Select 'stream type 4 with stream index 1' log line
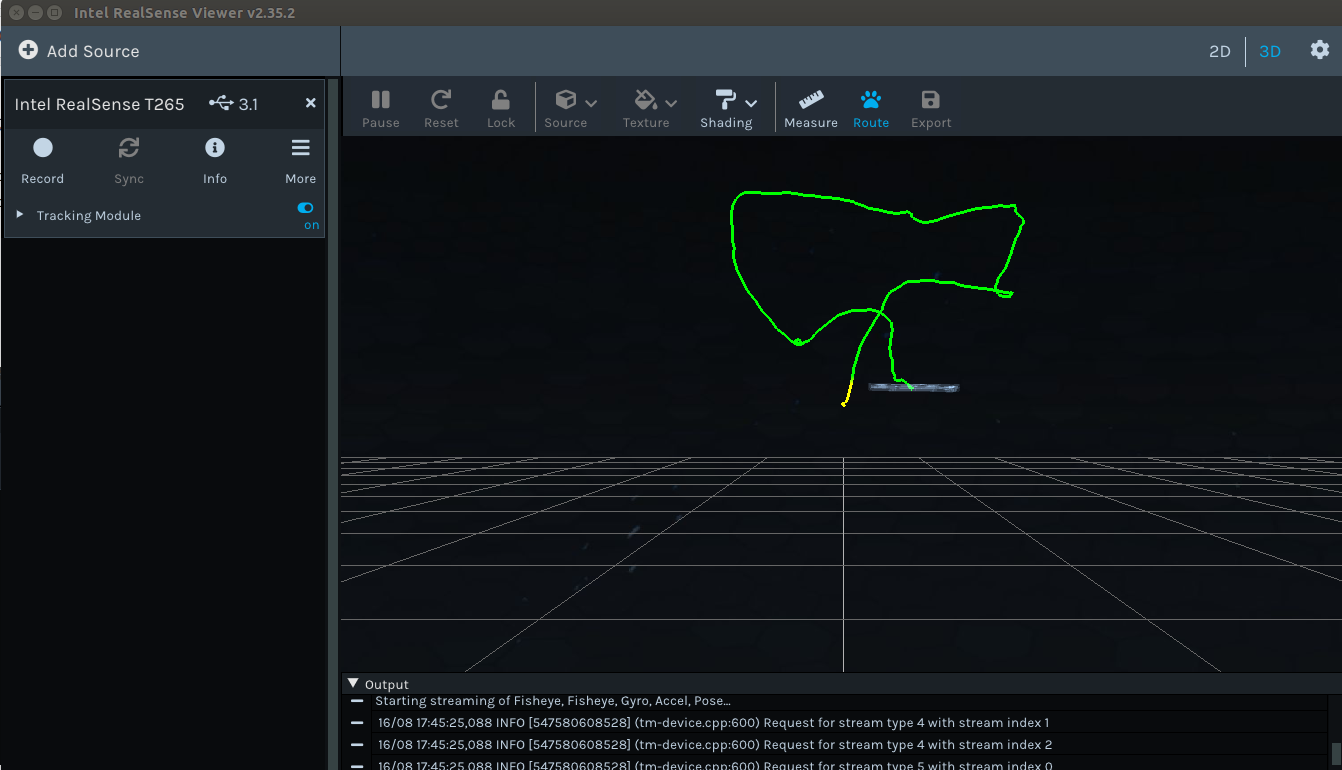Viewport: 1342px width, 770px height. click(x=713, y=722)
